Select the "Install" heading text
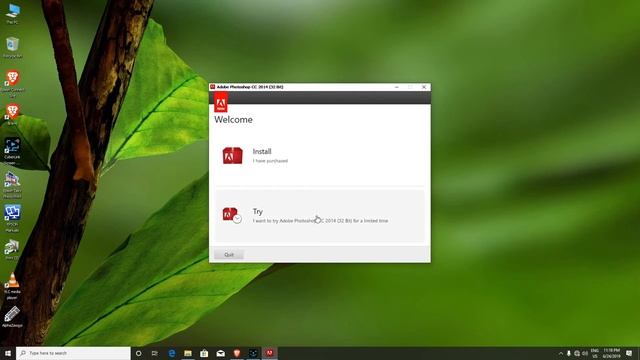This screenshot has height=360, width=640. pyautogui.click(x=262, y=151)
